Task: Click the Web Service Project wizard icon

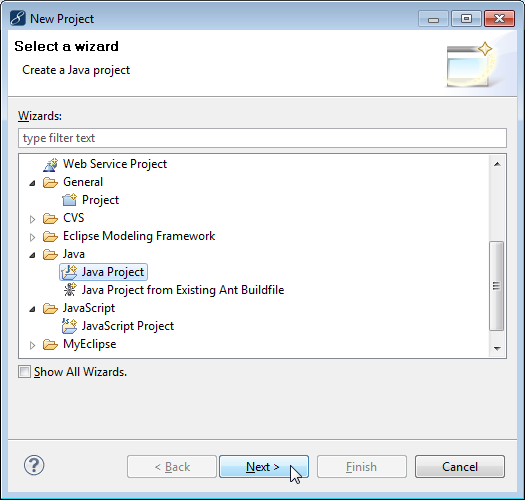Action: [51, 164]
